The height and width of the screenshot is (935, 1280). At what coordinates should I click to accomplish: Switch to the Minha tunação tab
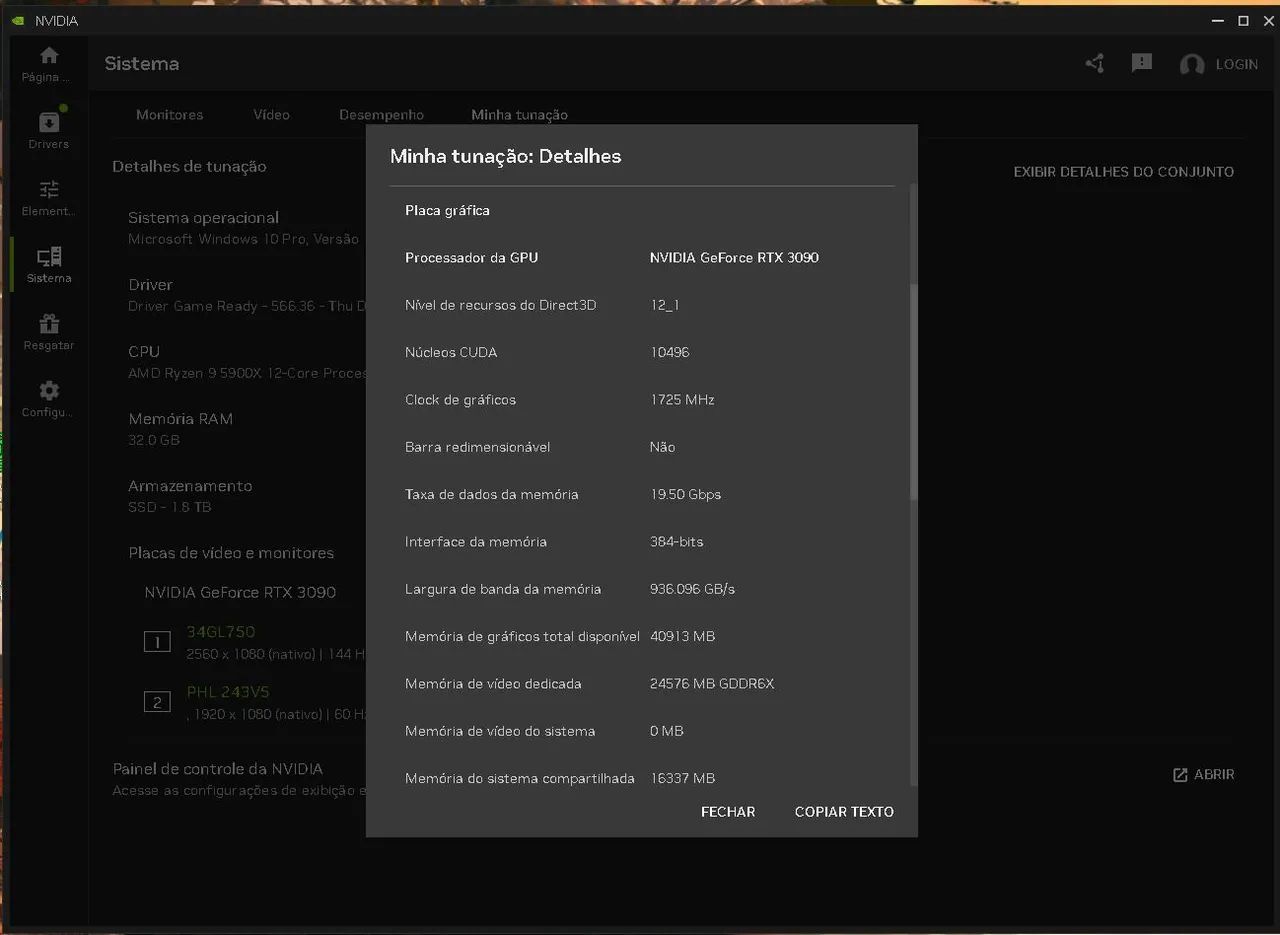[519, 115]
